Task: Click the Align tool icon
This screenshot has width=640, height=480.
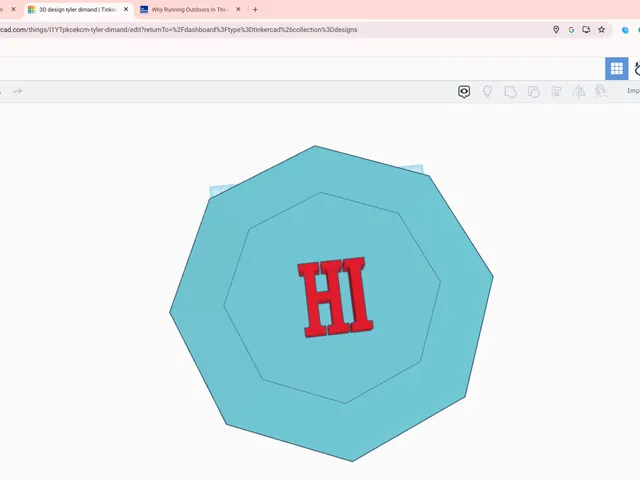Action: [556, 91]
